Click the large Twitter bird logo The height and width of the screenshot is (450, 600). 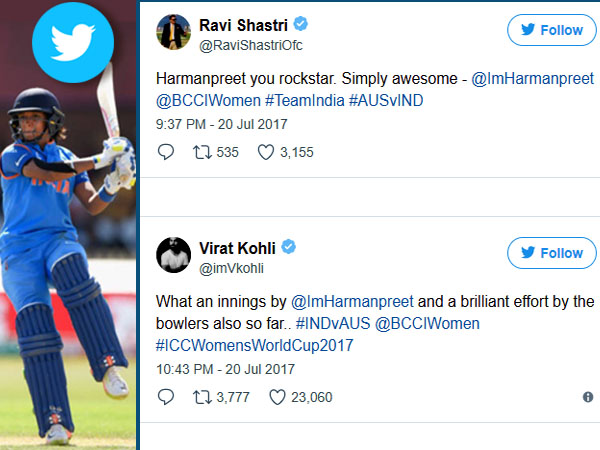[73, 42]
